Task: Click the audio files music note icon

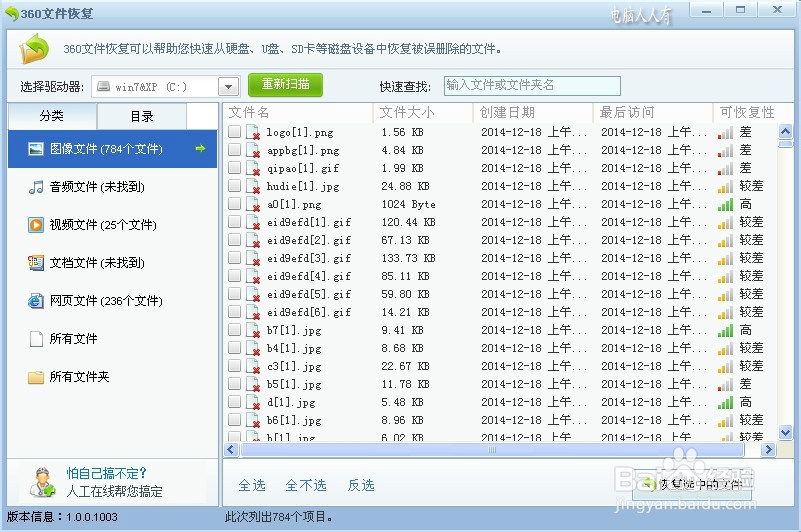Action: pyautogui.click(x=35, y=187)
